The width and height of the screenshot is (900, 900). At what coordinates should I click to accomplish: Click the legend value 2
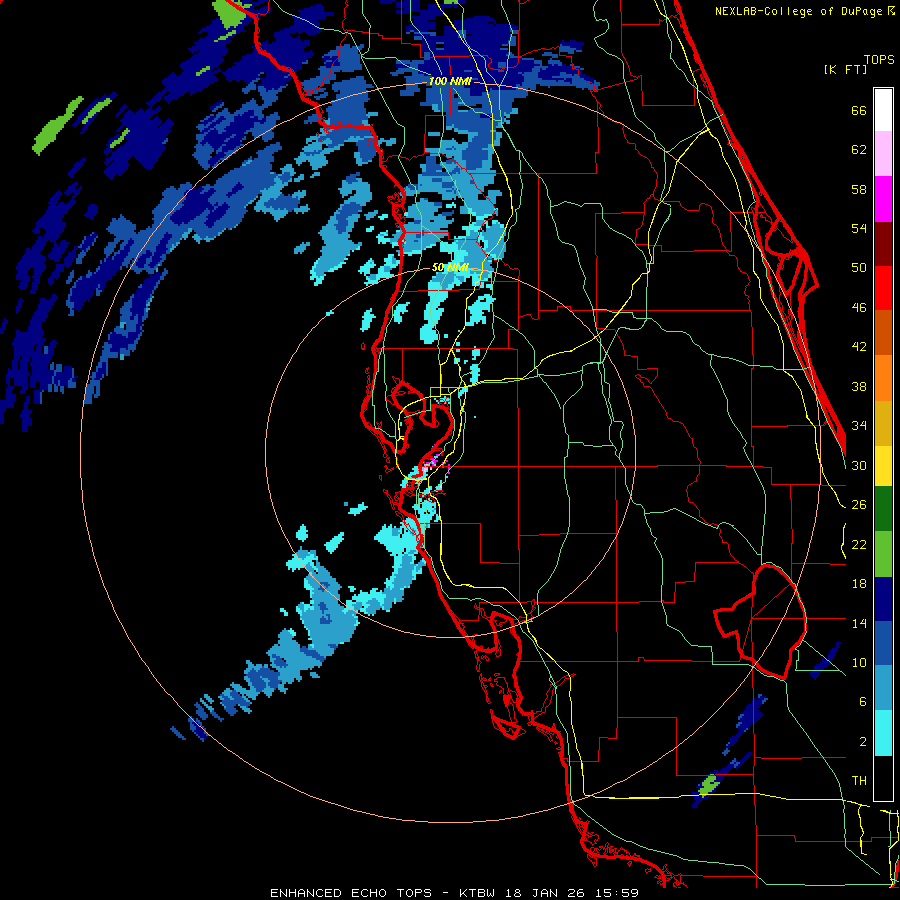click(x=863, y=742)
